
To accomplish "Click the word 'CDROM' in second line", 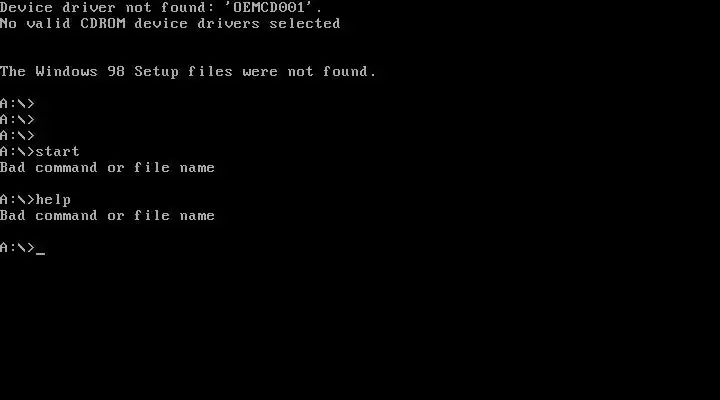I will (103, 23).
